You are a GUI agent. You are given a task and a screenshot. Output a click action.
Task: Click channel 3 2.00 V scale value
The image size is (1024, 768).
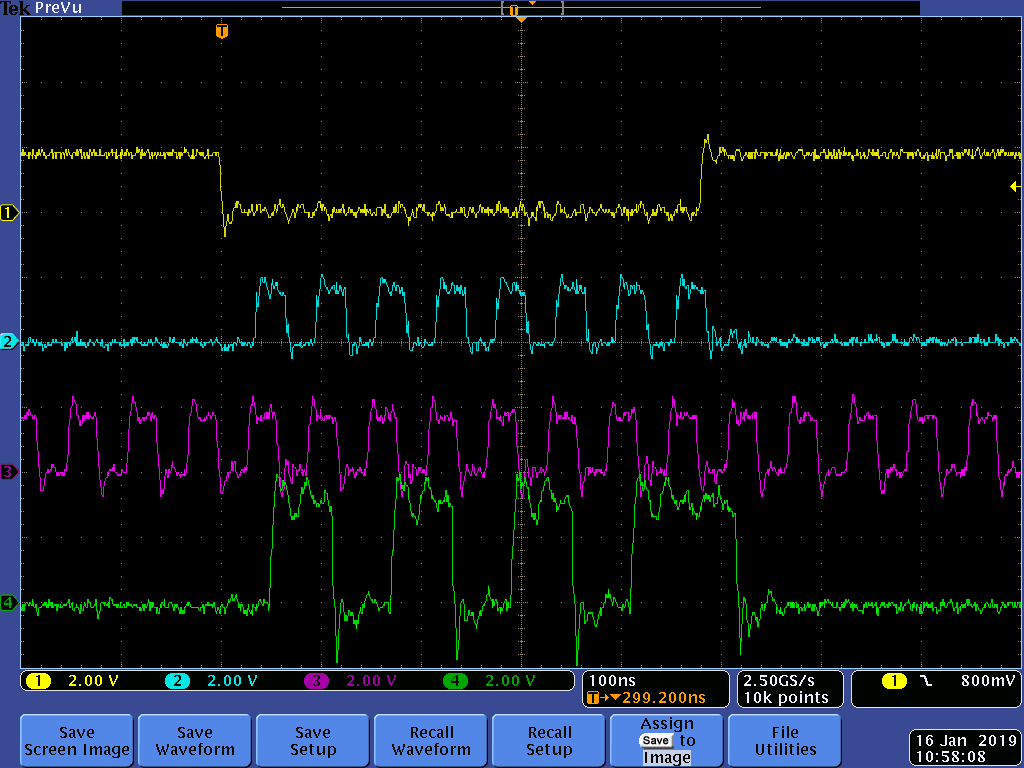tap(372, 681)
